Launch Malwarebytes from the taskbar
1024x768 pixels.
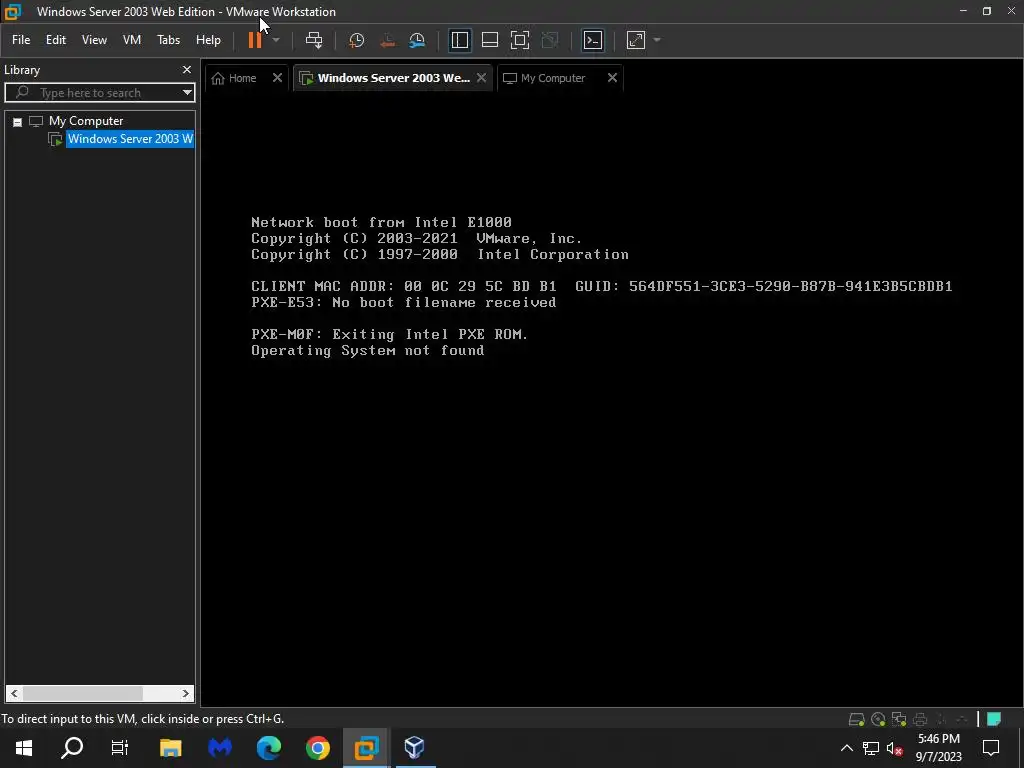tap(220, 748)
